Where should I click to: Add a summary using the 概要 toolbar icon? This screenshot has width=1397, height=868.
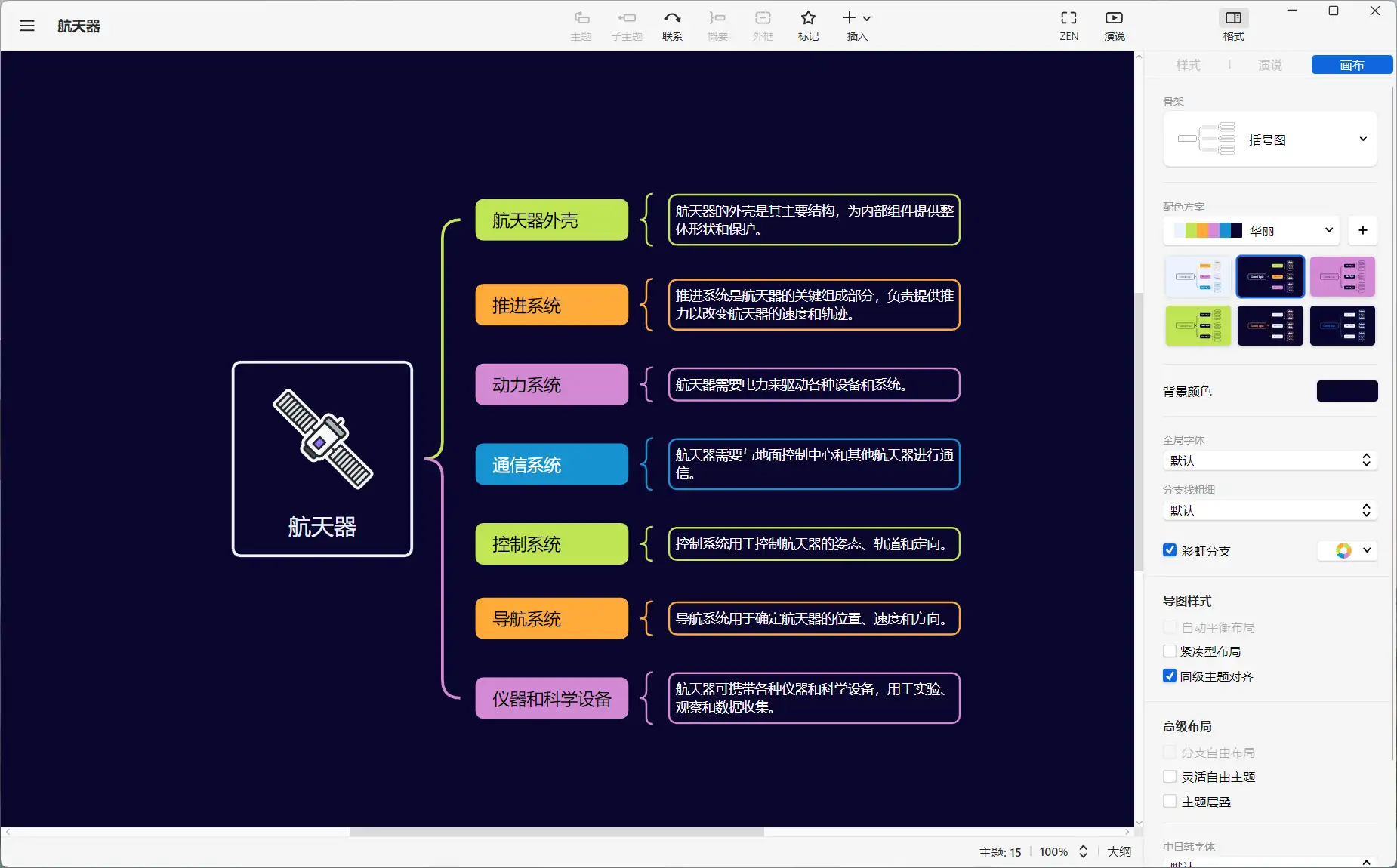717,25
